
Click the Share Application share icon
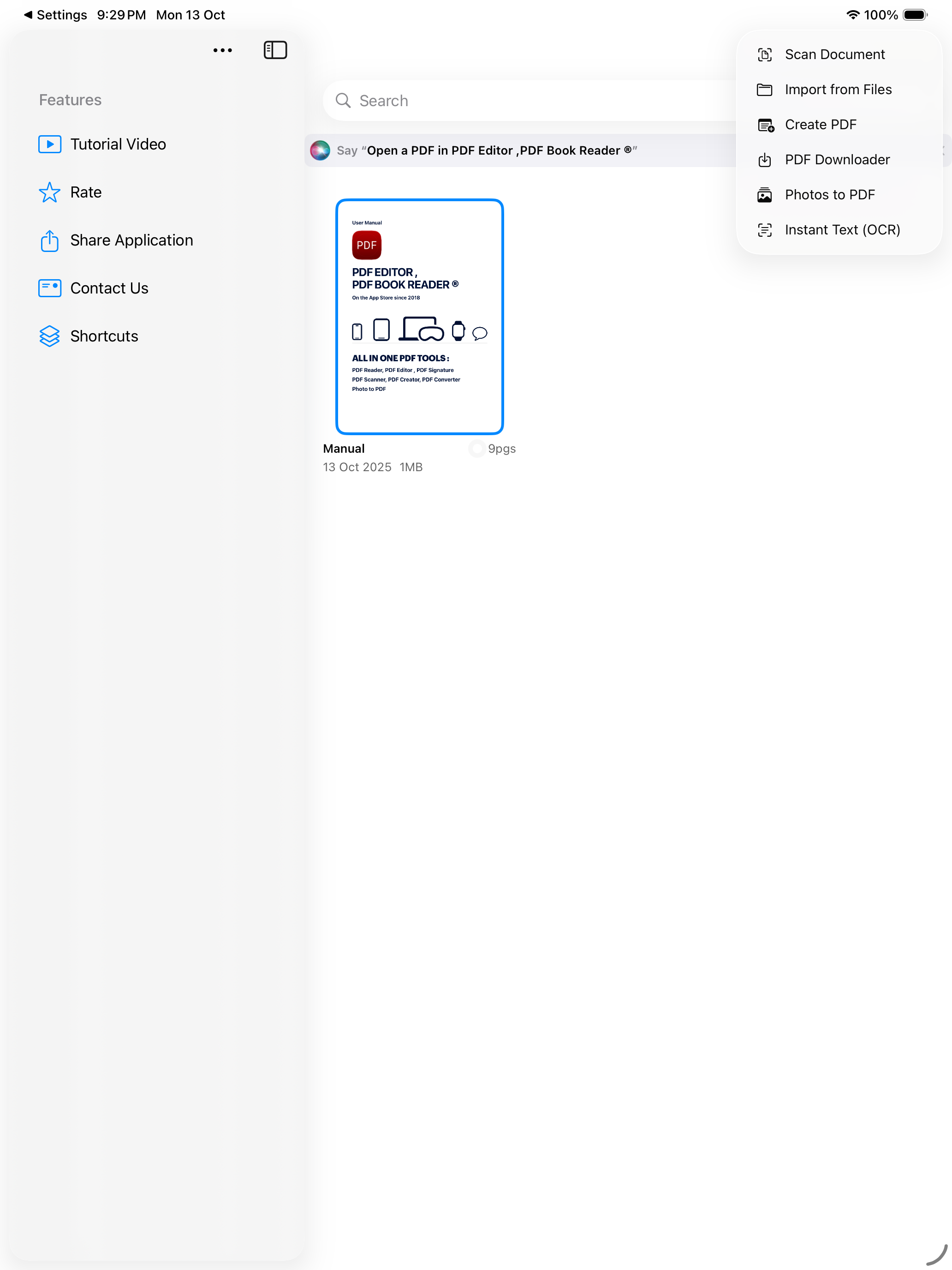(50, 240)
